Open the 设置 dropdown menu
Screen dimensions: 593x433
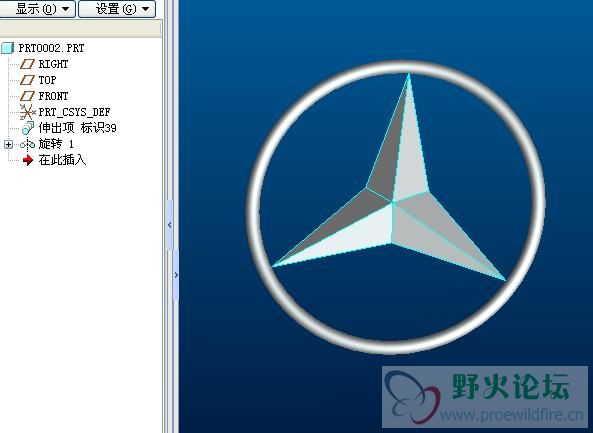click(117, 9)
